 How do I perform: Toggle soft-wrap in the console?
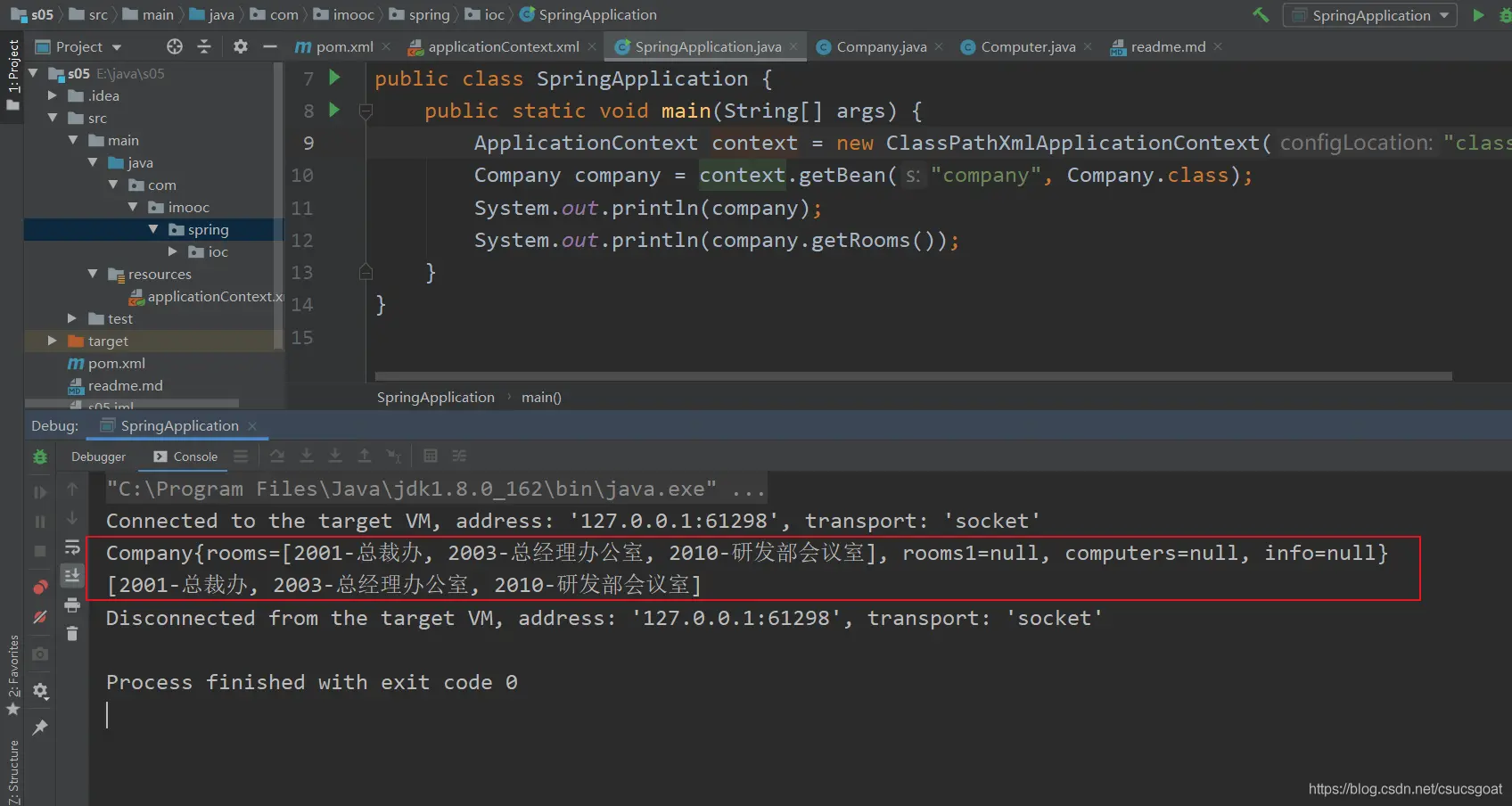[72, 547]
